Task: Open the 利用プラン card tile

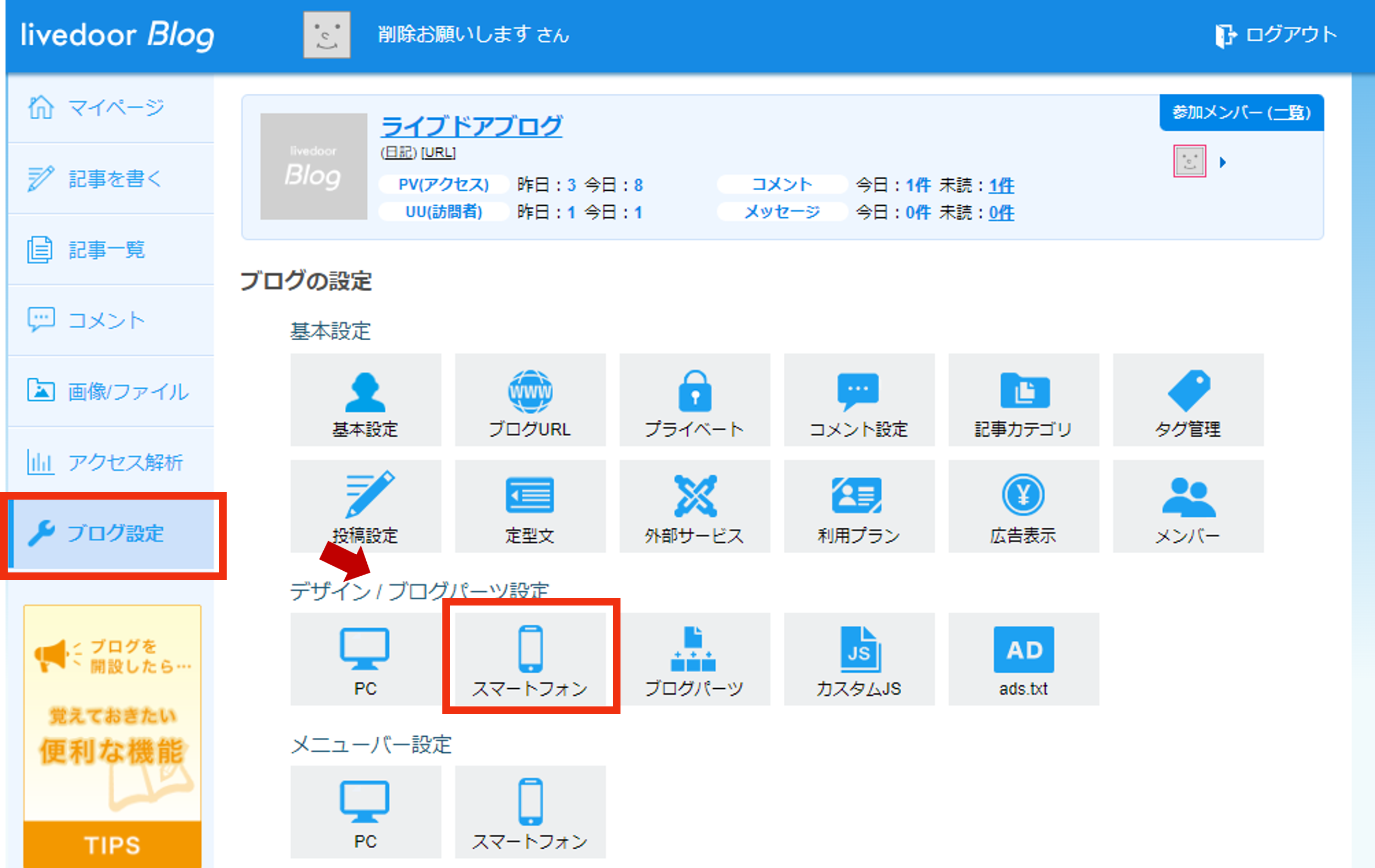Action: pos(859,506)
